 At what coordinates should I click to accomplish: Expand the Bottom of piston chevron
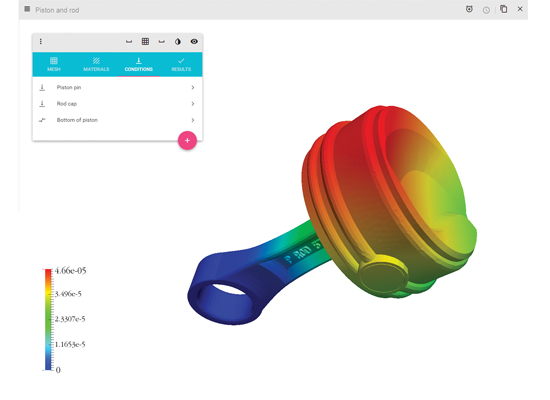click(x=193, y=120)
